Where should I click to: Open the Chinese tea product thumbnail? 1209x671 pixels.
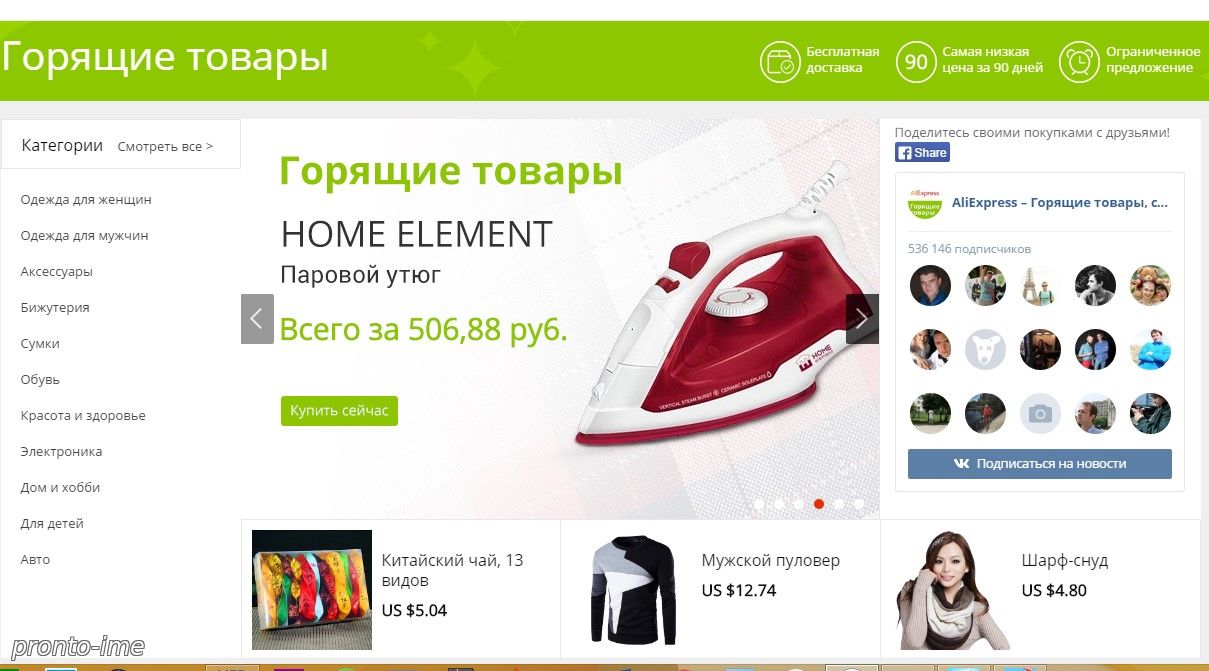point(312,590)
